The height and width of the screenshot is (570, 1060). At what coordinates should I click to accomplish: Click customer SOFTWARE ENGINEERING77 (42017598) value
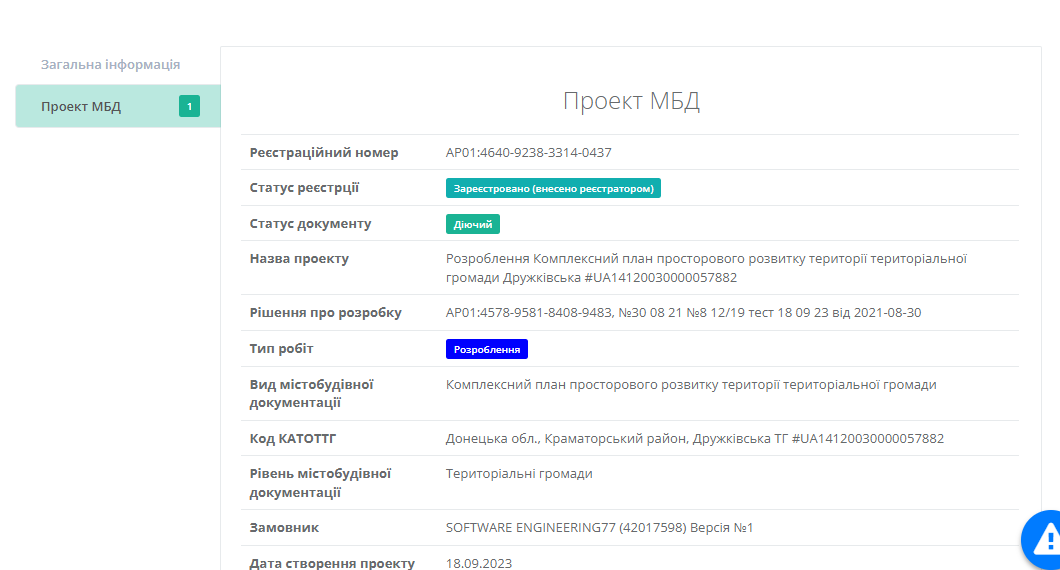[x=599, y=527]
